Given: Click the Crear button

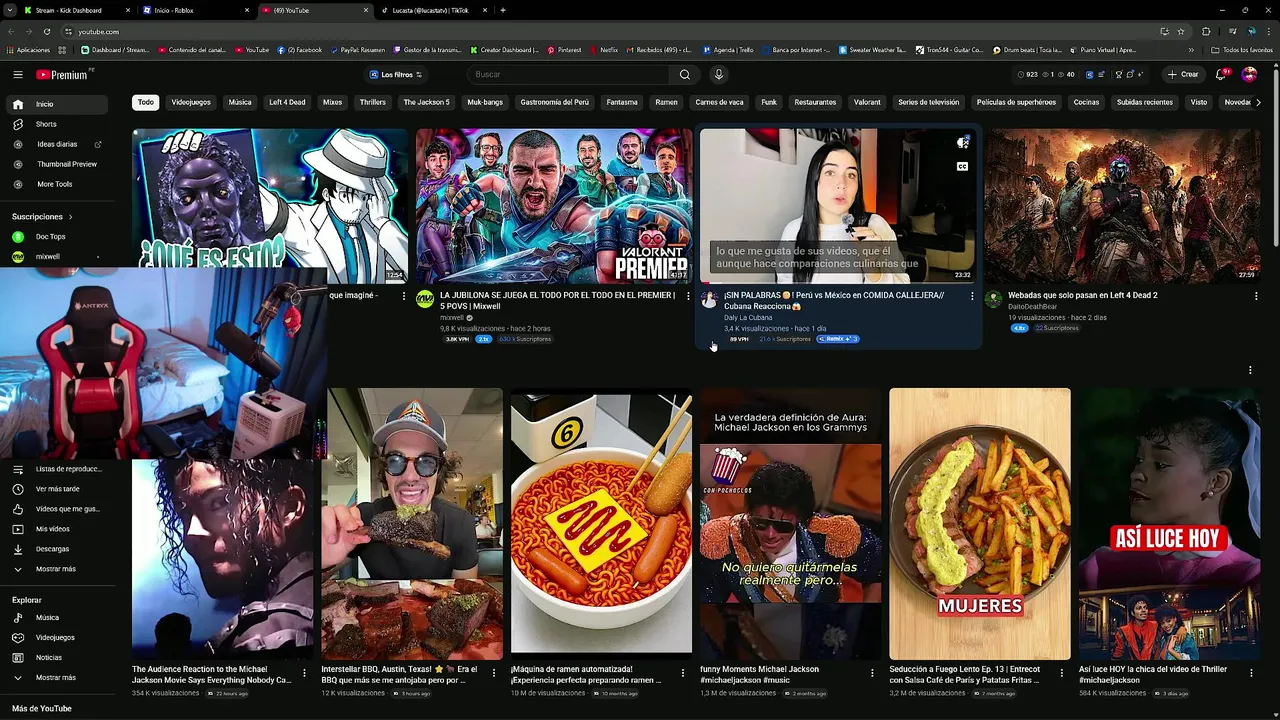Looking at the screenshot, I should (x=1182, y=74).
